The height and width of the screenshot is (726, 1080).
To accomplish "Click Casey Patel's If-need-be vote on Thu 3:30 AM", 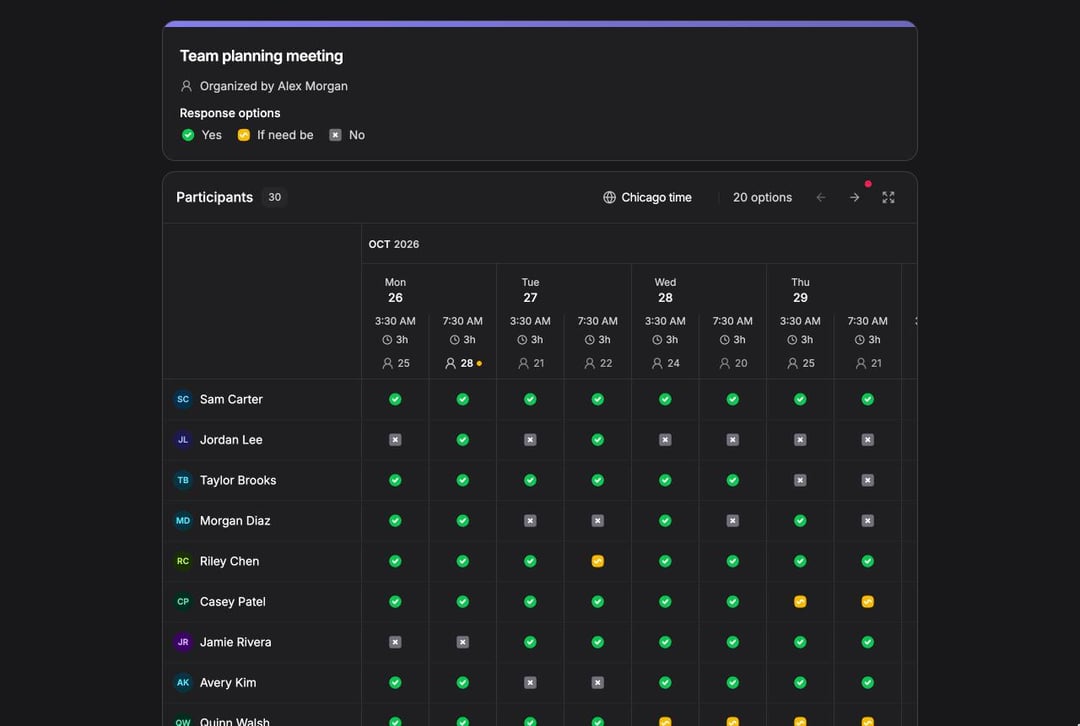I will (800, 602).
